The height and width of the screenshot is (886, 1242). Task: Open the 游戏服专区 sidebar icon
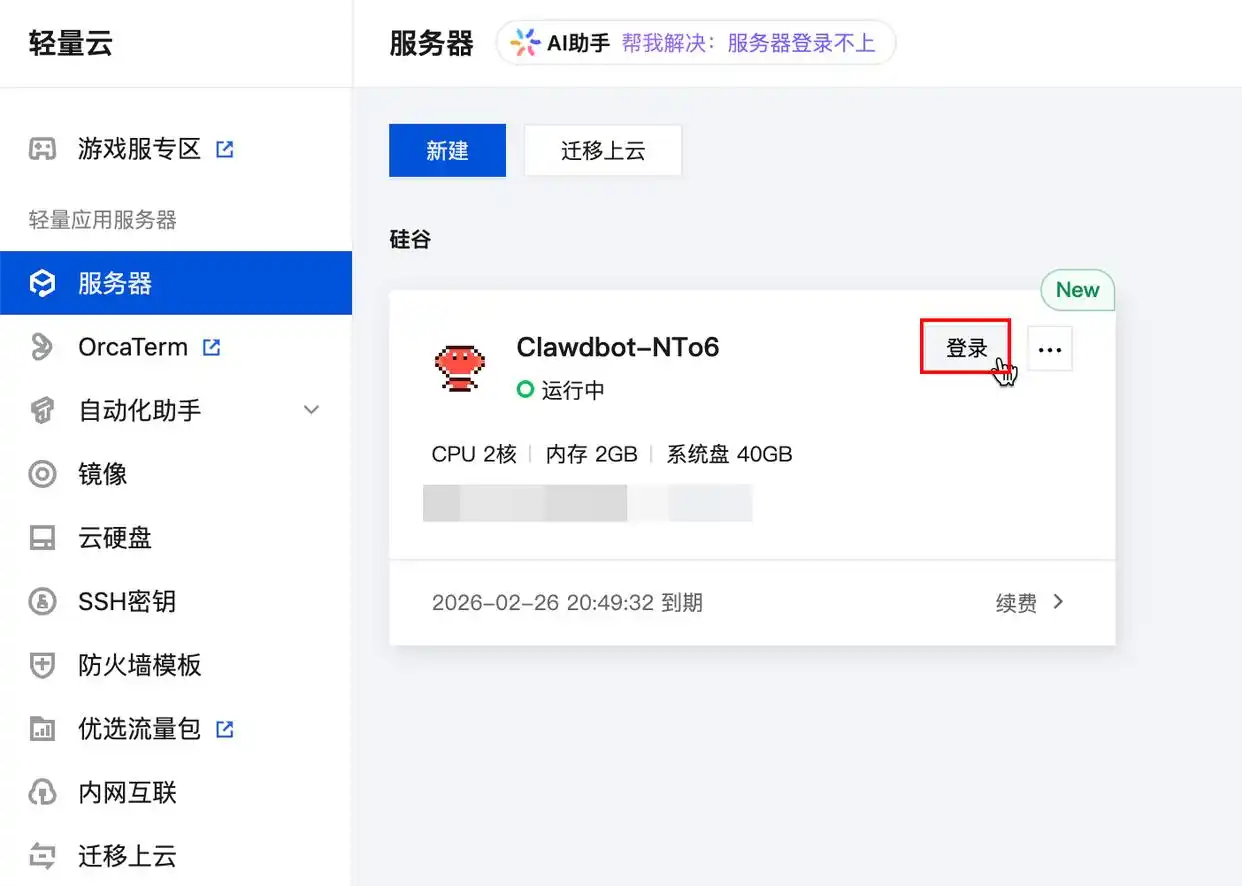(42, 148)
